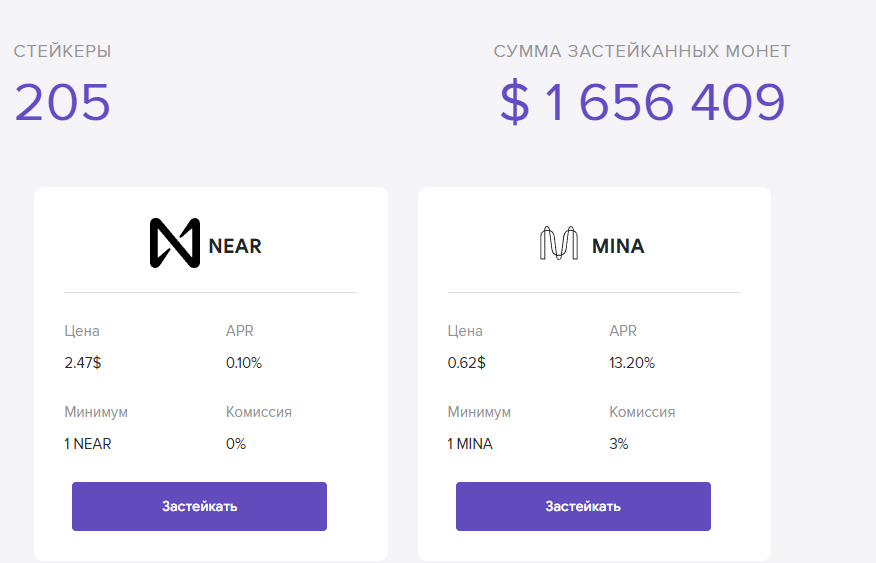Image resolution: width=876 pixels, height=563 pixels.
Task: Click the MINA logo icon
Action: pos(559,244)
